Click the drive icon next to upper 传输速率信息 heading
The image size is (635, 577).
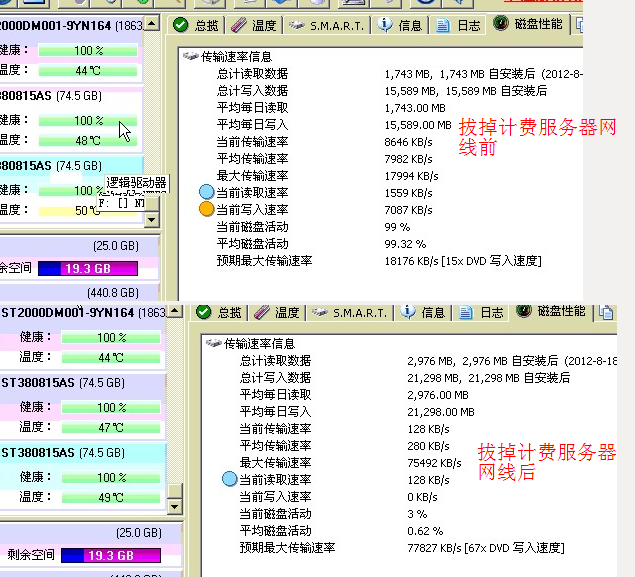click(x=191, y=56)
